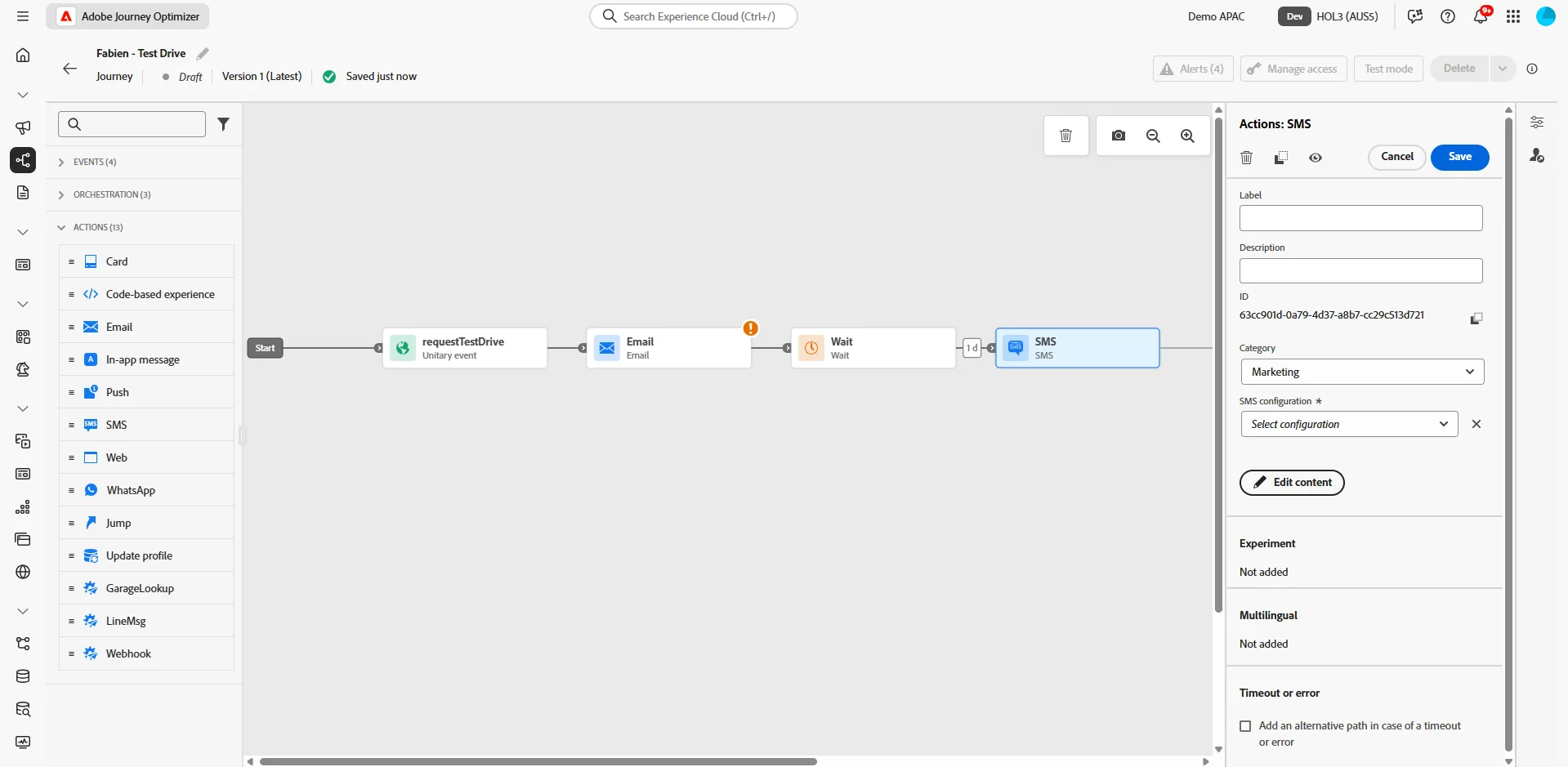Click the trash icon in Actions: SMS panel
This screenshot has height=767, width=1568.
(x=1246, y=158)
